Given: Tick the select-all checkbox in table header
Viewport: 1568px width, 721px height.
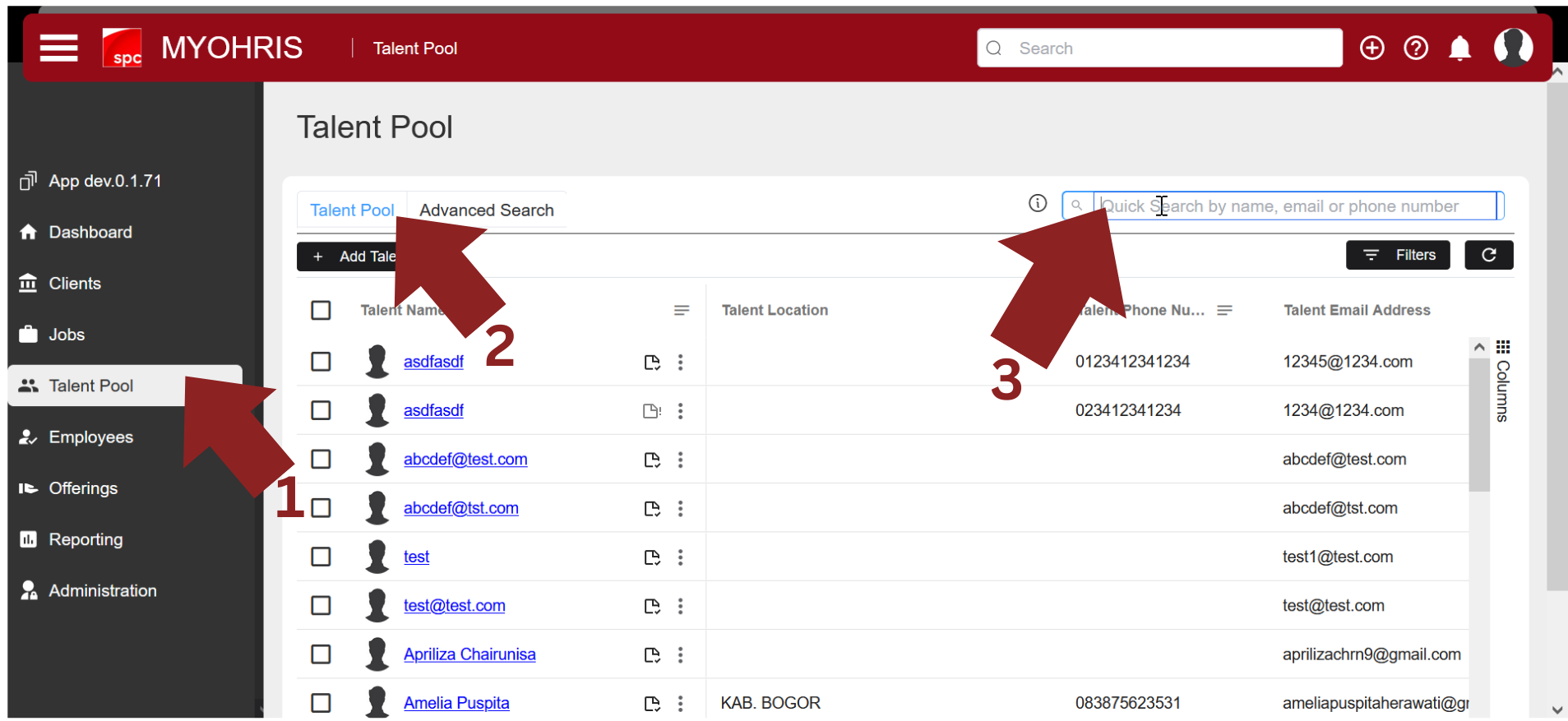Looking at the screenshot, I should click(x=321, y=310).
